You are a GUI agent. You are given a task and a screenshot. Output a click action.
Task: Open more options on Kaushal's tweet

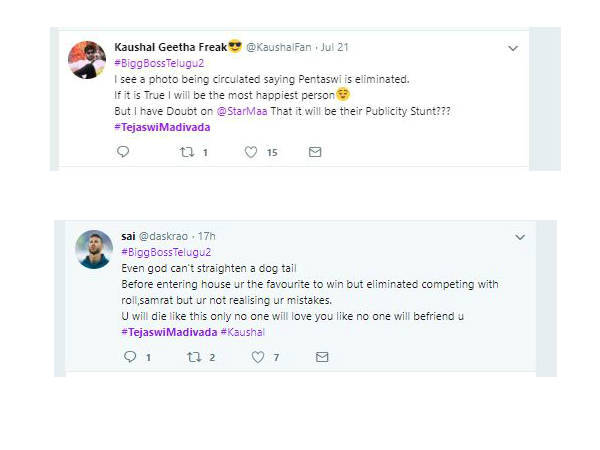(x=513, y=48)
